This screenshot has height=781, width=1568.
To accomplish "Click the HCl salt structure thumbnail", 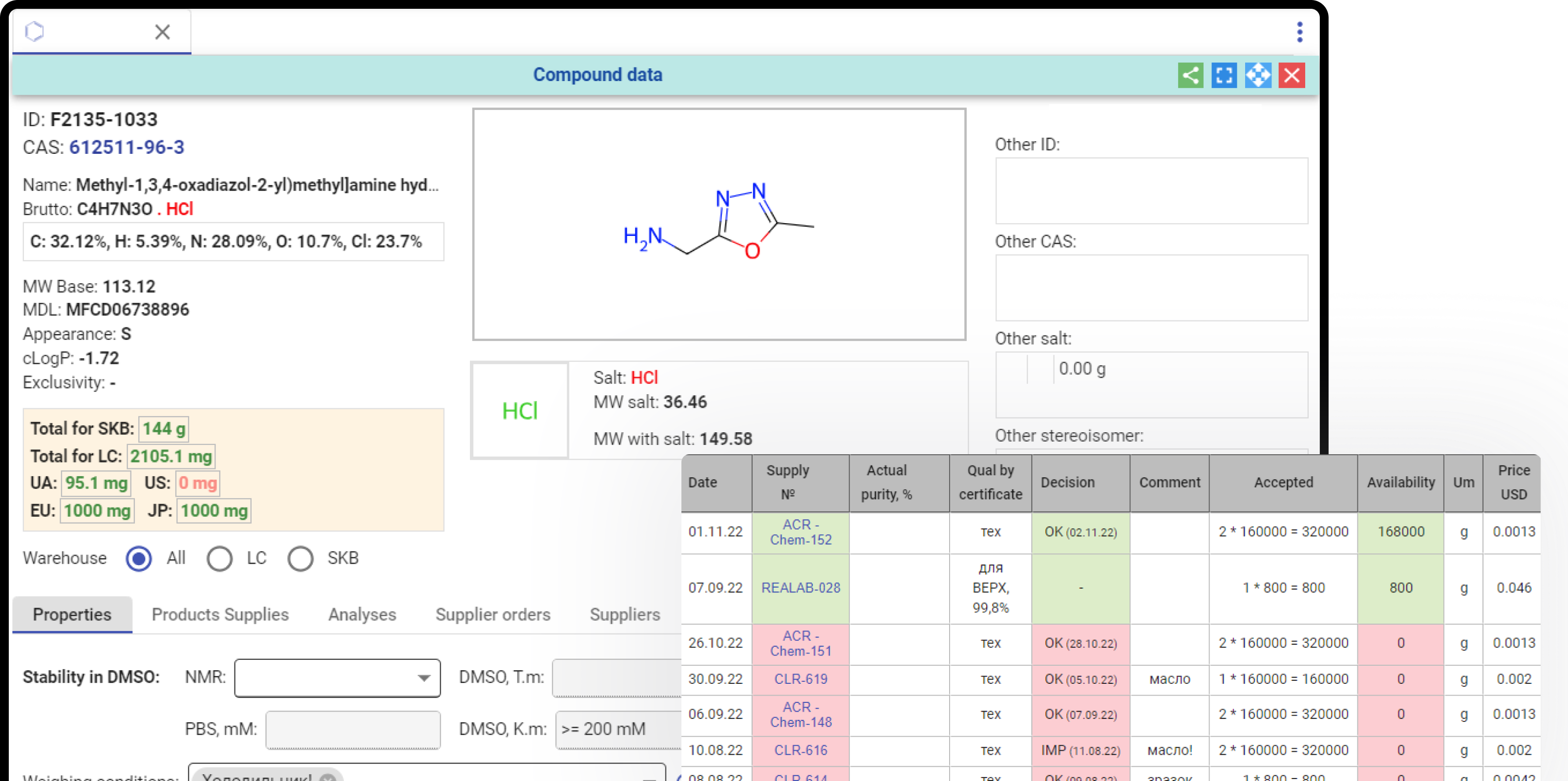I will 520,411.
